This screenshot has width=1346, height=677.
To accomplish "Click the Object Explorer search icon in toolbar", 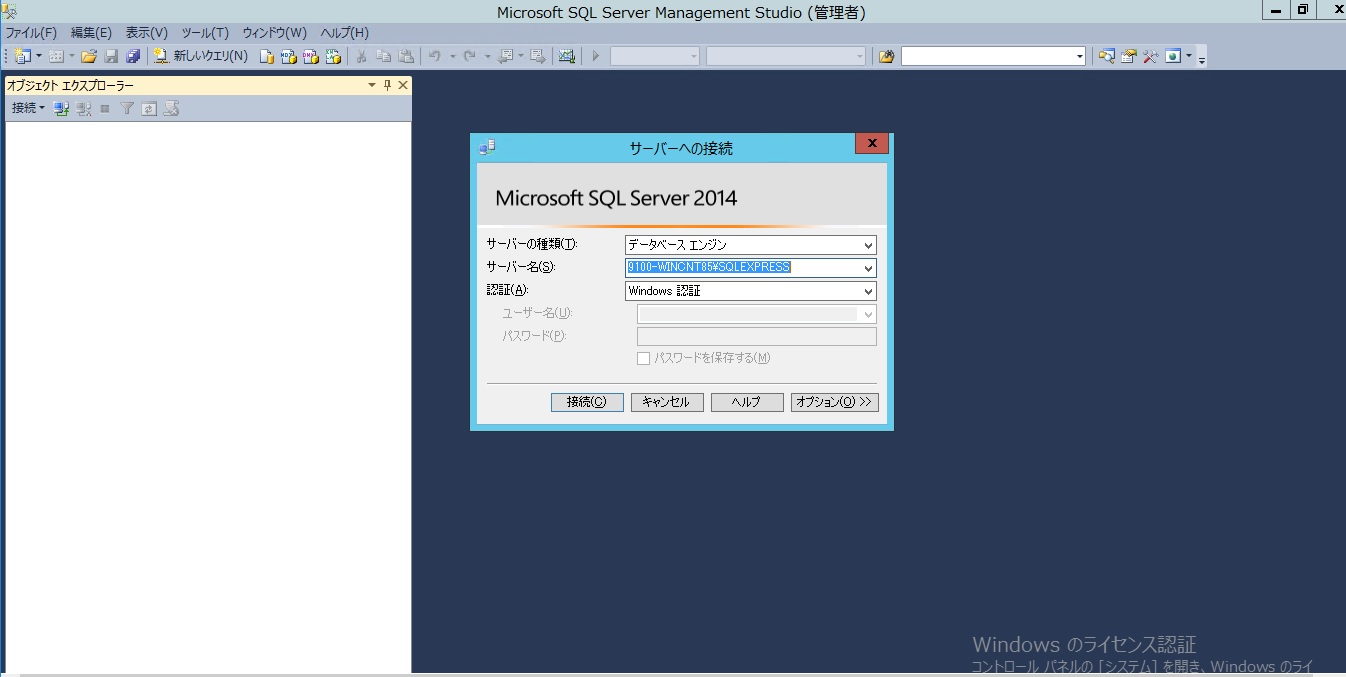I will (1106, 56).
